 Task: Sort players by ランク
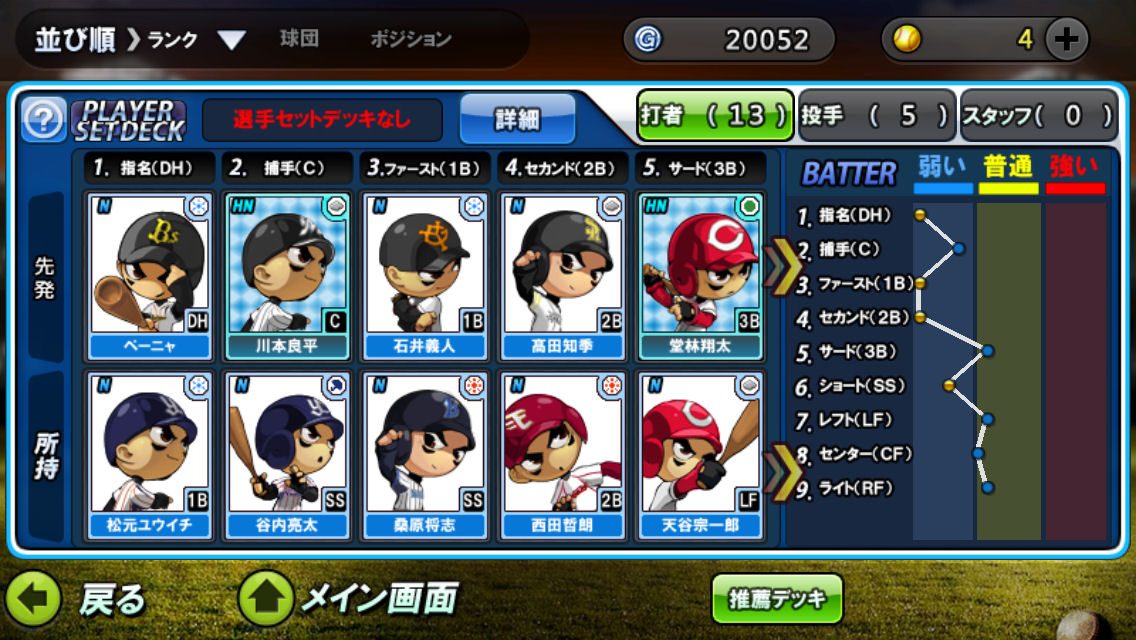point(173,39)
